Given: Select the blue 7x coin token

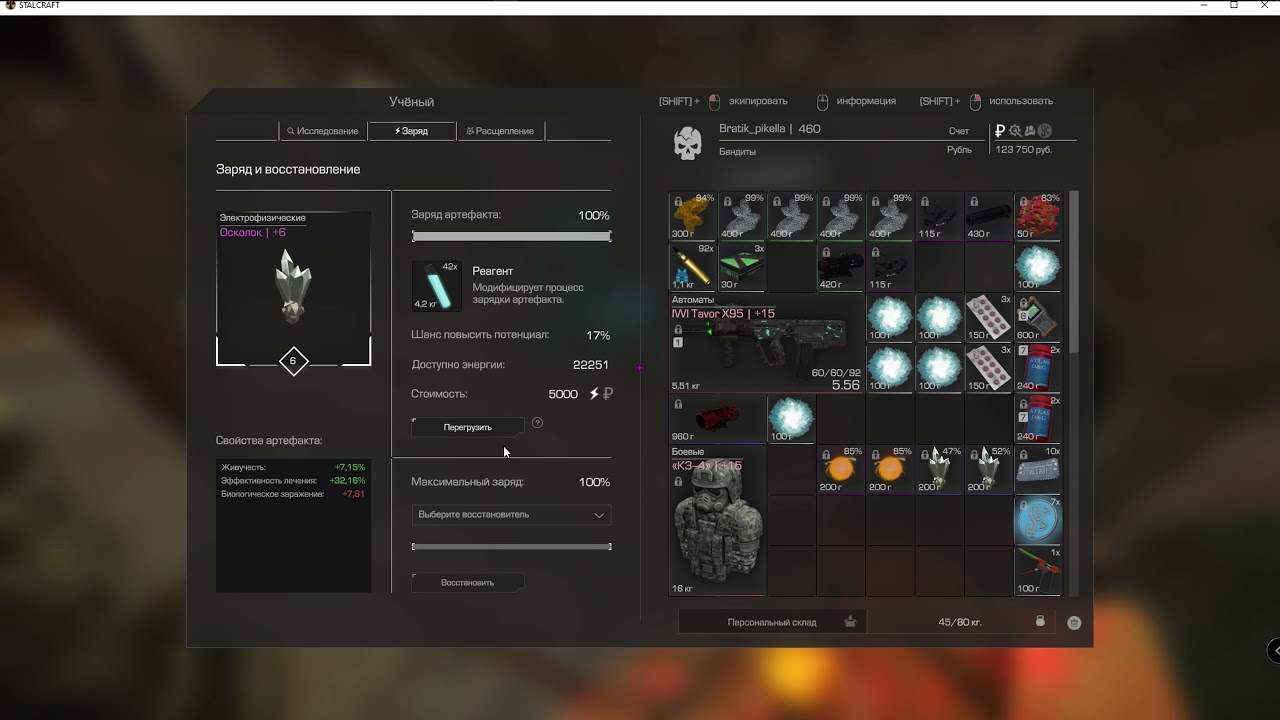Looking at the screenshot, I should pyautogui.click(x=1038, y=521).
